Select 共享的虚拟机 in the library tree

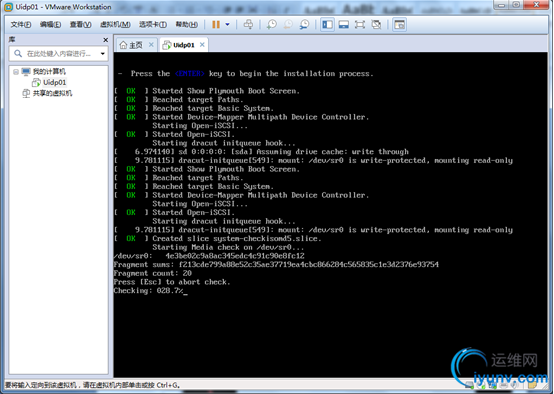(52, 93)
